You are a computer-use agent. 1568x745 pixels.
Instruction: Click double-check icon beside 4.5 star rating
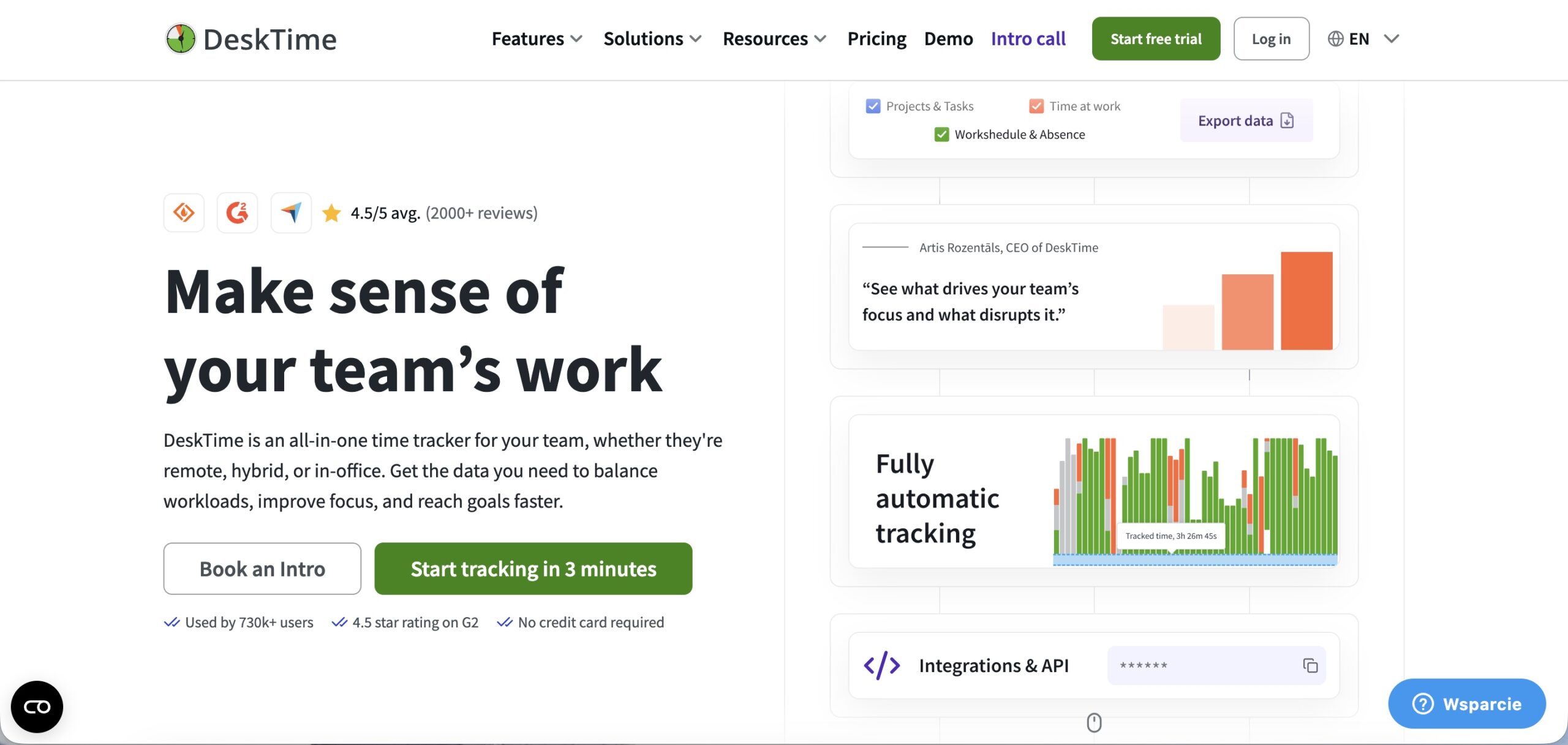339,623
